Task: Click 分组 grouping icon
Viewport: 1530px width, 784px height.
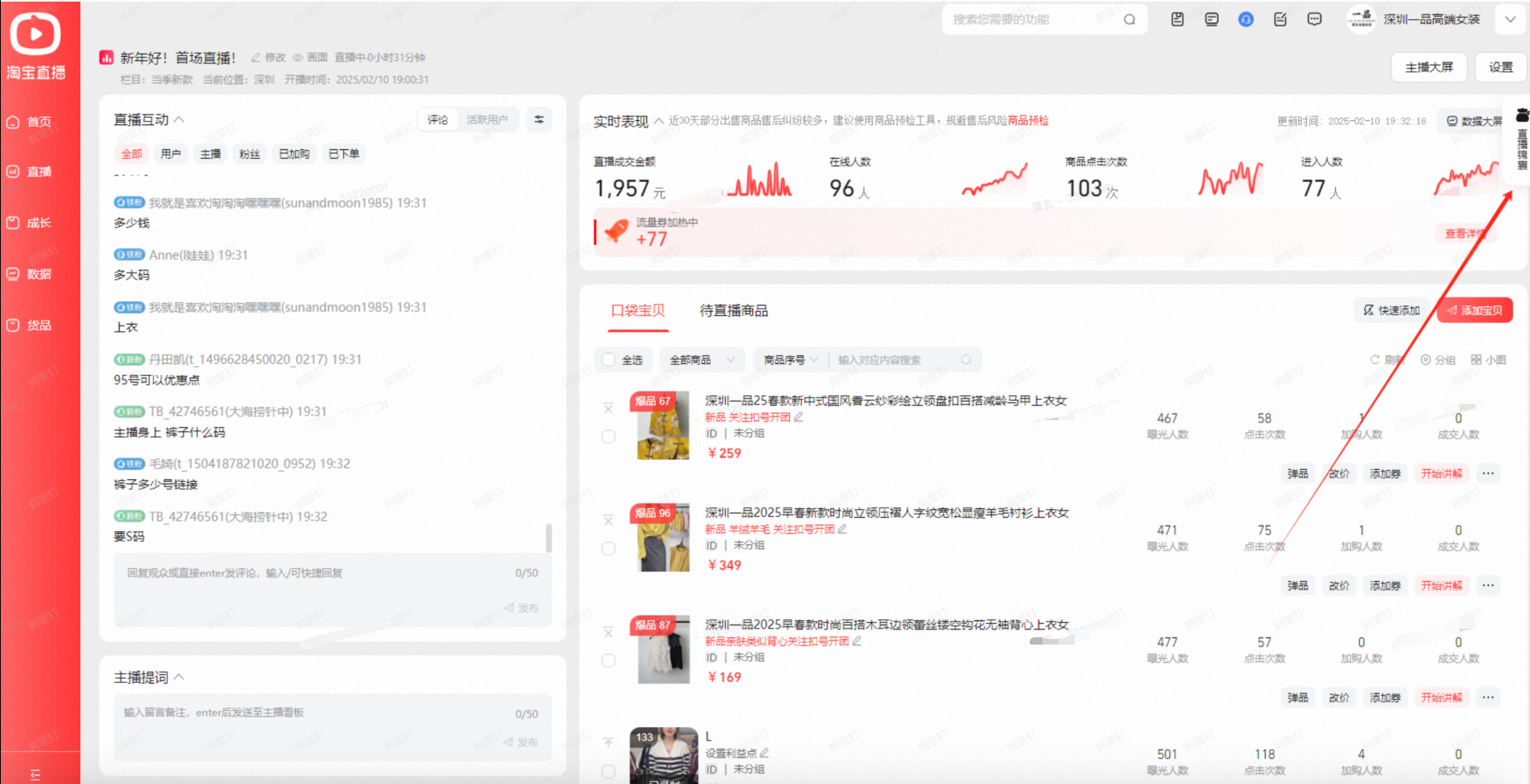Action: 1438,360
